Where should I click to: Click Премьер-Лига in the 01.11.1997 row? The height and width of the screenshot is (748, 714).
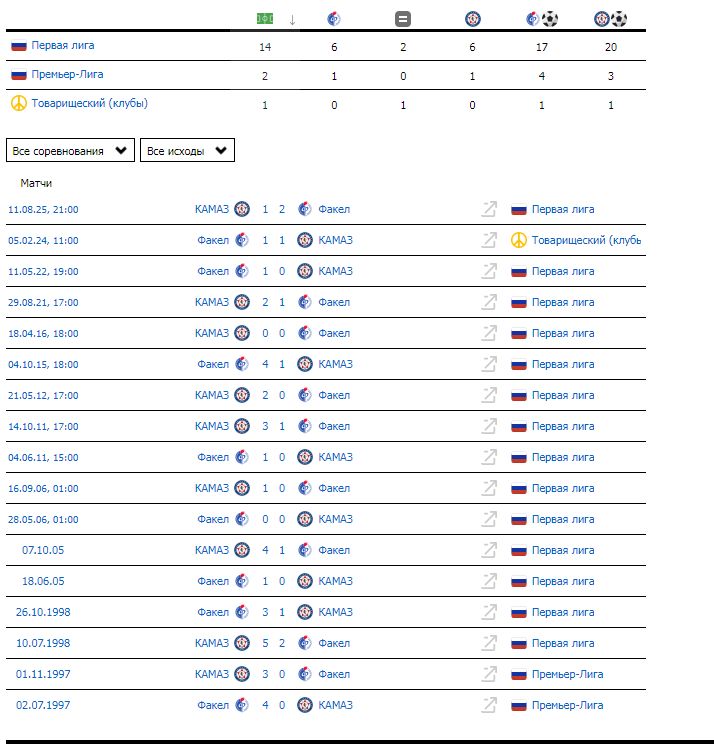pyautogui.click(x=567, y=674)
